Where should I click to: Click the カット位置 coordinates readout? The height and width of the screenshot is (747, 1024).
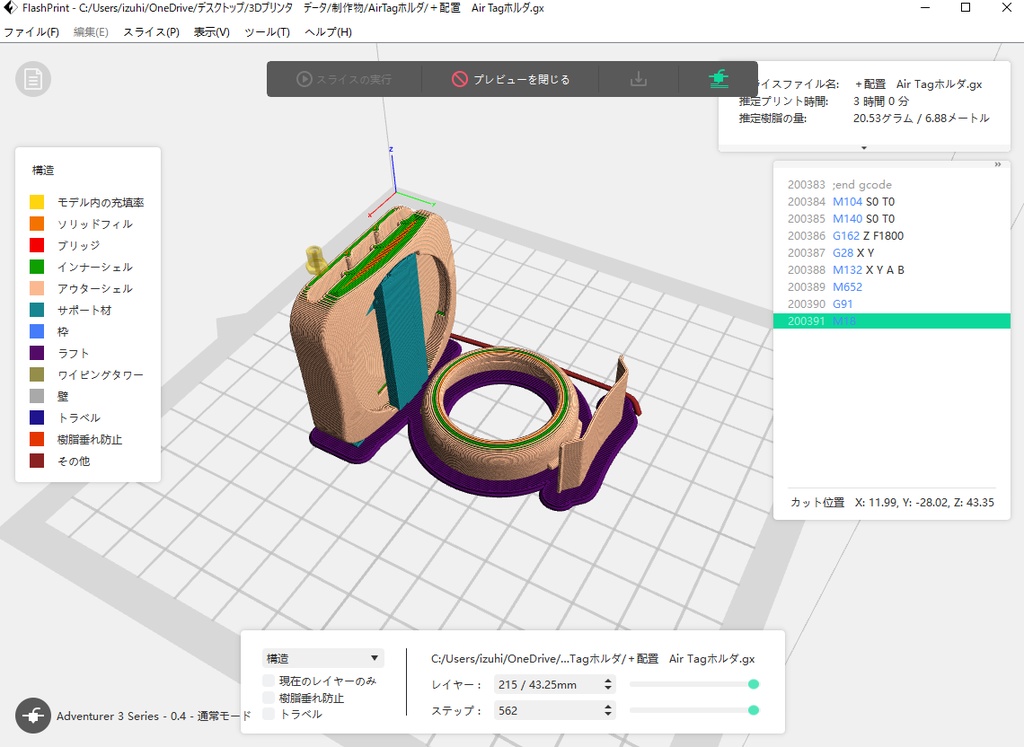pyautogui.click(x=892, y=502)
